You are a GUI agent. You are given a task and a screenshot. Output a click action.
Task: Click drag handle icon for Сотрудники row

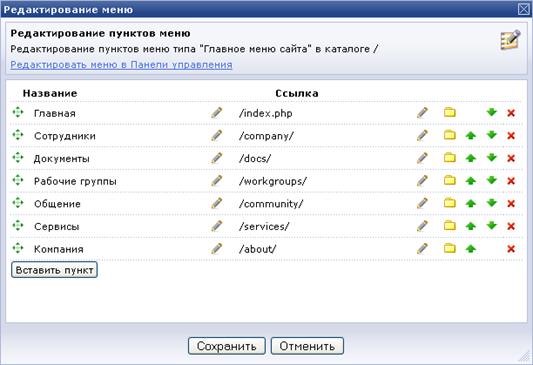coord(18,135)
